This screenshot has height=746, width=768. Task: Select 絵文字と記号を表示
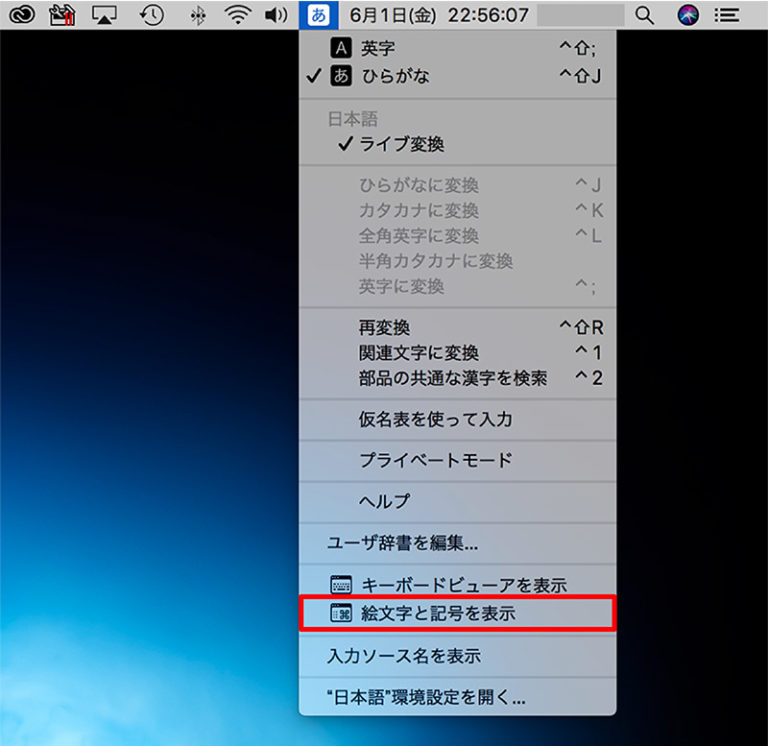click(x=457, y=613)
